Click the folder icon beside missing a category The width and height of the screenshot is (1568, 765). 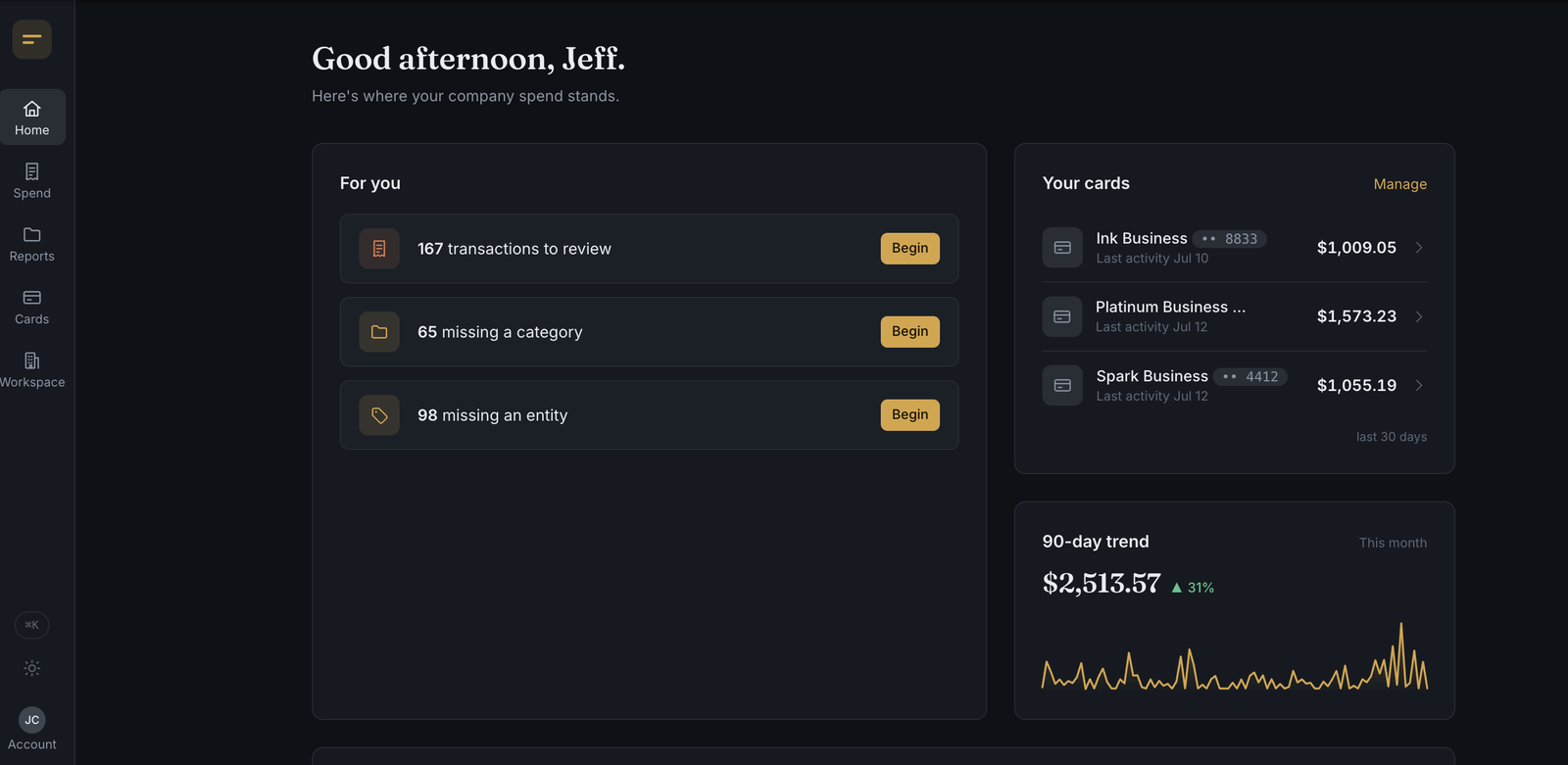click(x=379, y=332)
